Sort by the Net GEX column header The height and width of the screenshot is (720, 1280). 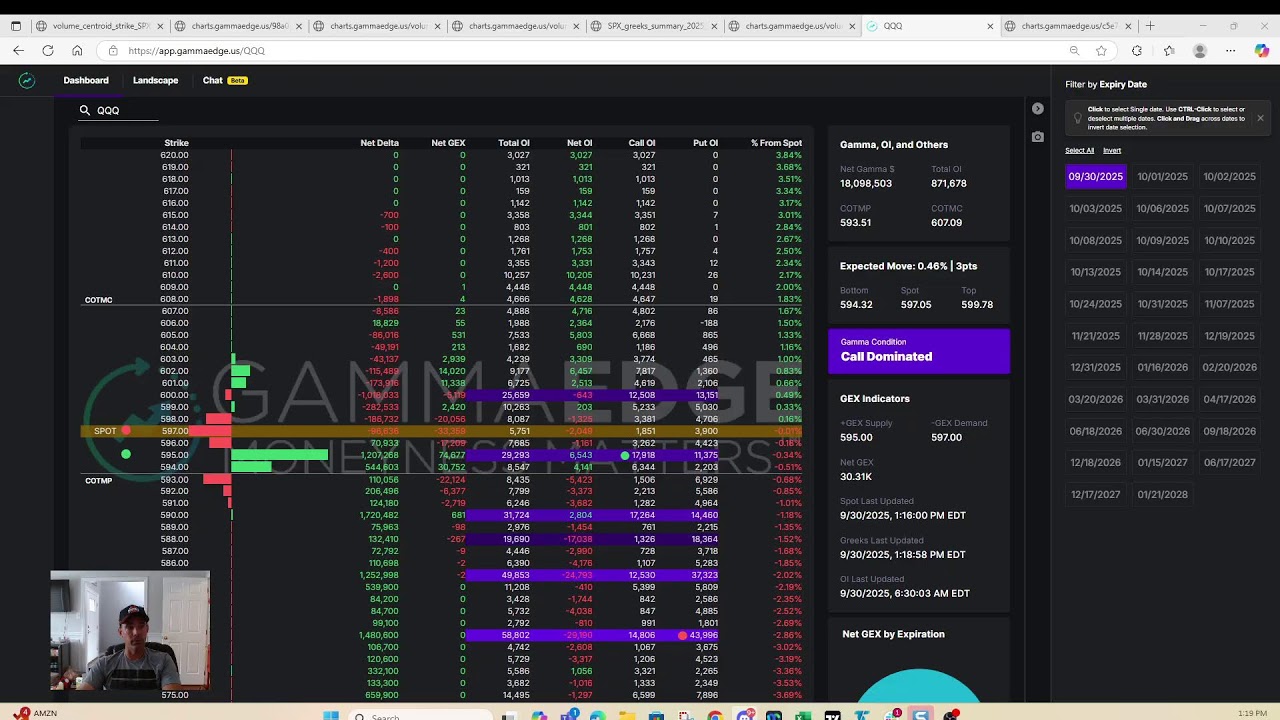(x=448, y=143)
